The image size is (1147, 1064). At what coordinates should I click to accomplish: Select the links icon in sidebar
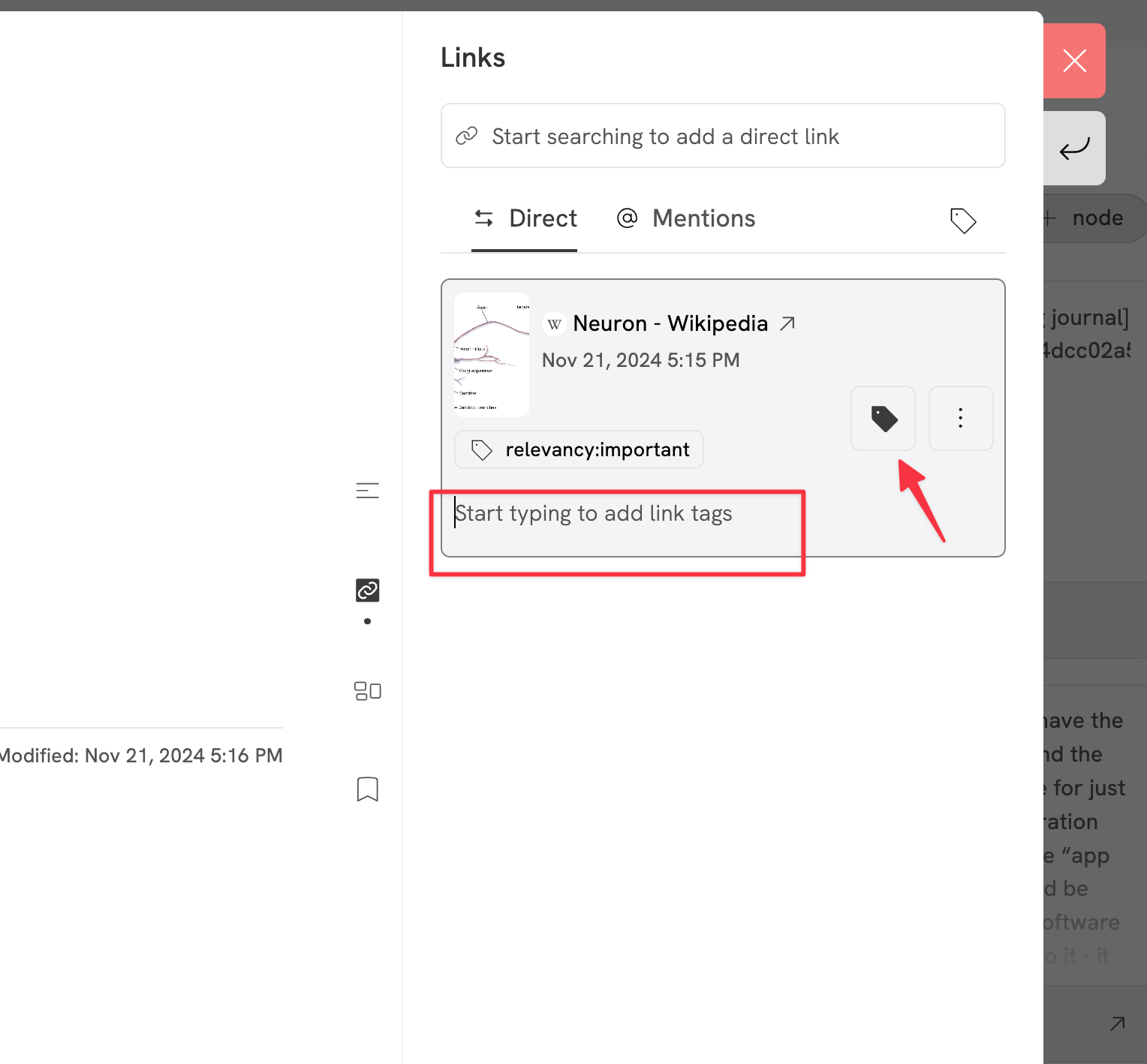click(x=367, y=591)
